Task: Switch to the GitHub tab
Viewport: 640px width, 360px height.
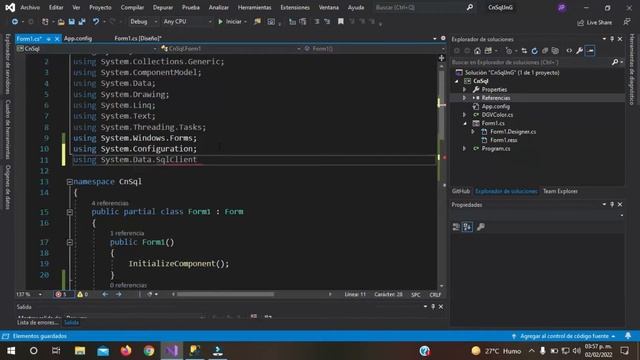Action: (x=461, y=191)
